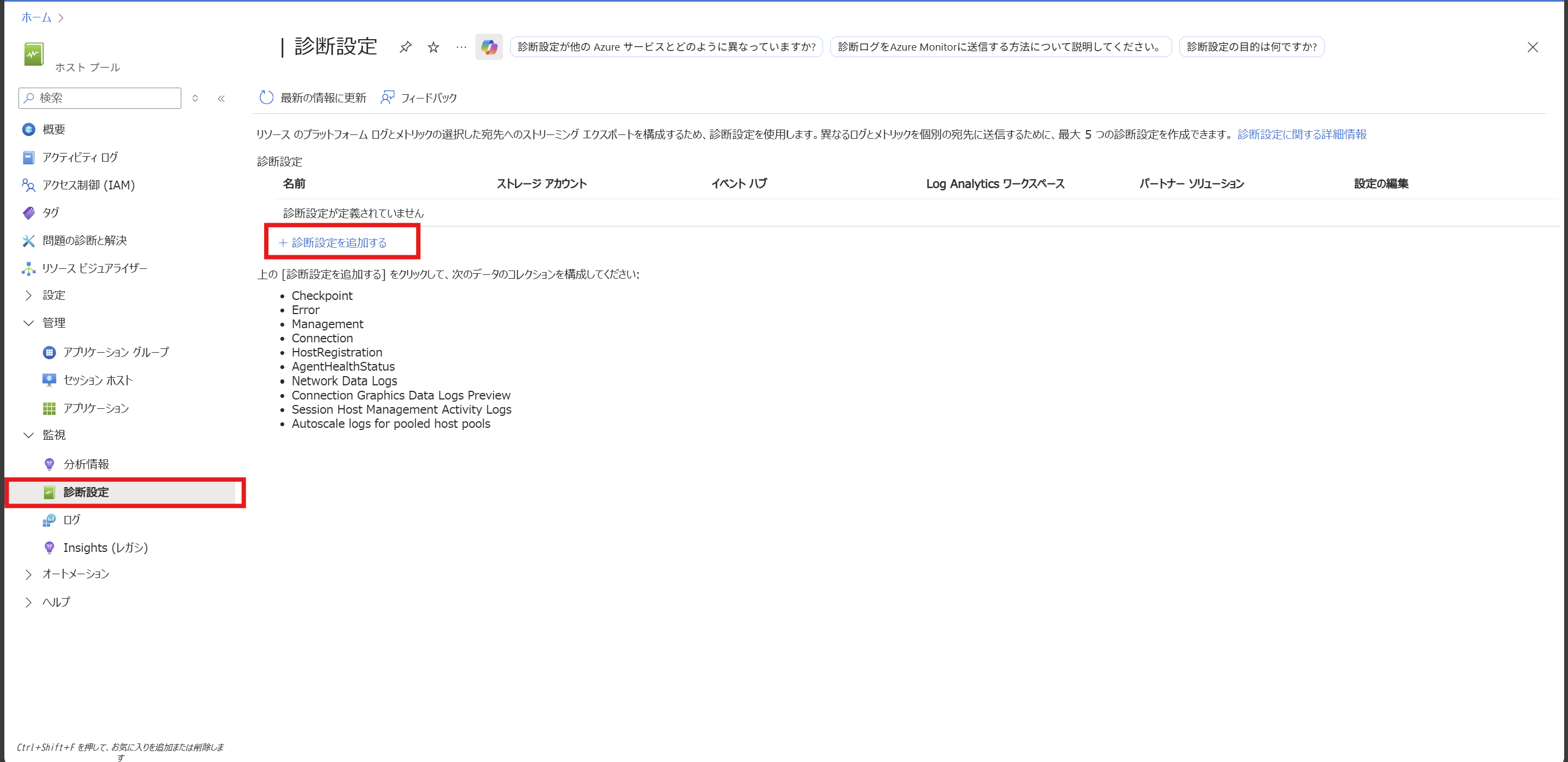Open more options ellipsis in header
1568x762 pixels.
pos(461,47)
